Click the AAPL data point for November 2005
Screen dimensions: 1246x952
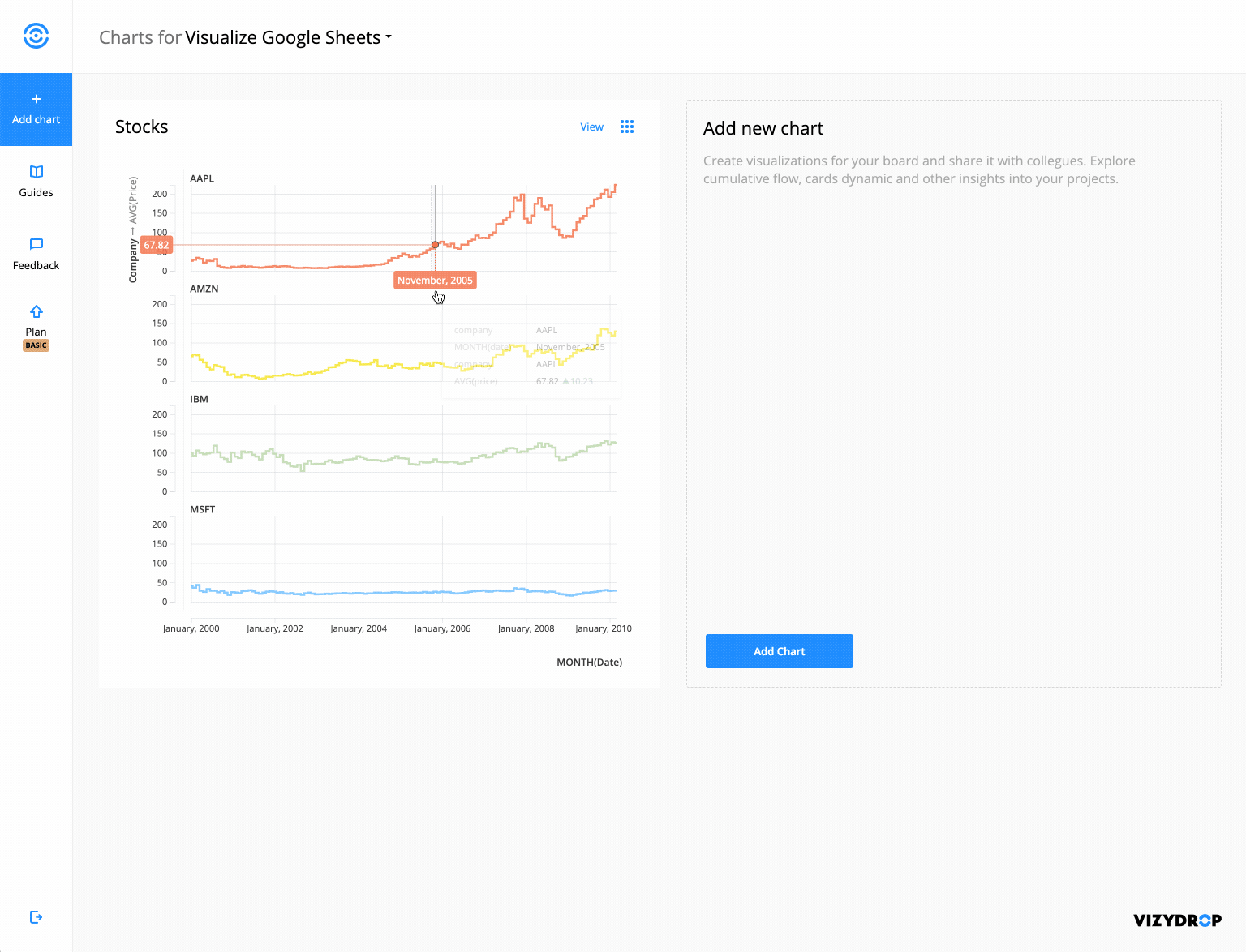pyautogui.click(x=435, y=245)
